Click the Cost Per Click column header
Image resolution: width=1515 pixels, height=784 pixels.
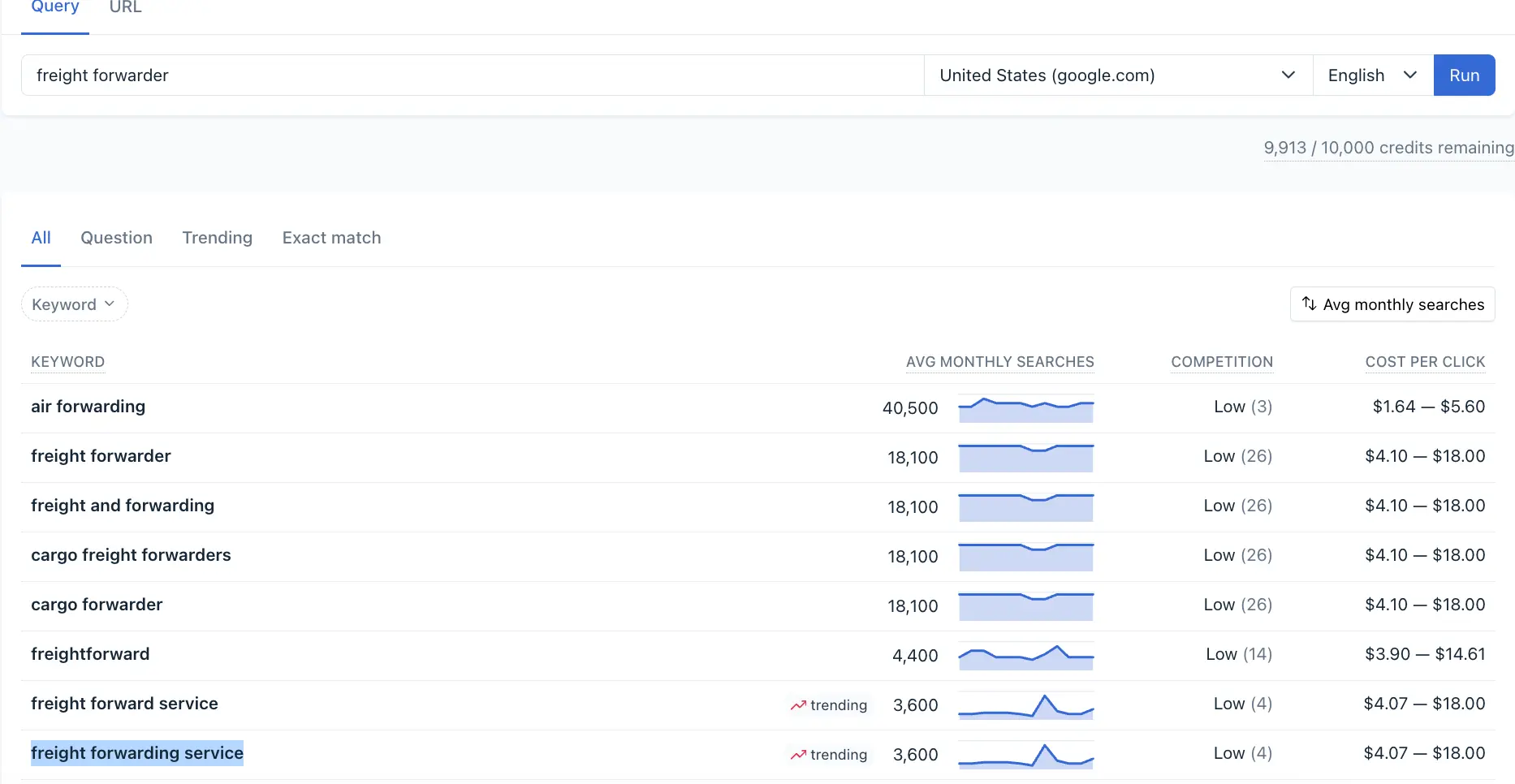1424,362
